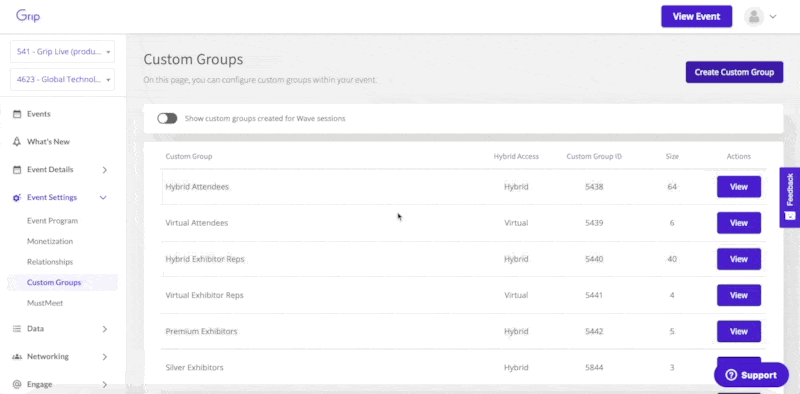Click the What's New bell icon
The height and width of the screenshot is (394, 800).
(17, 141)
